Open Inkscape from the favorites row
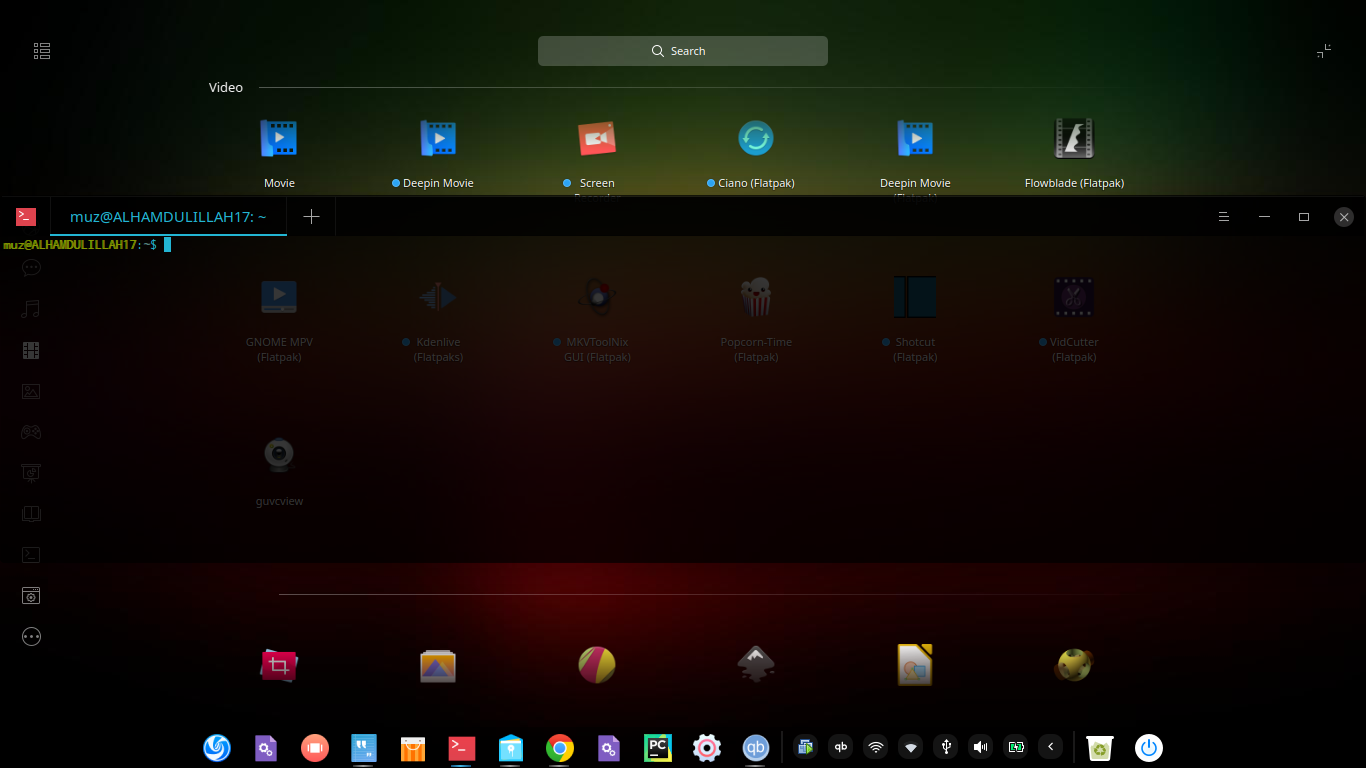The image size is (1366, 768). point(756,664)
